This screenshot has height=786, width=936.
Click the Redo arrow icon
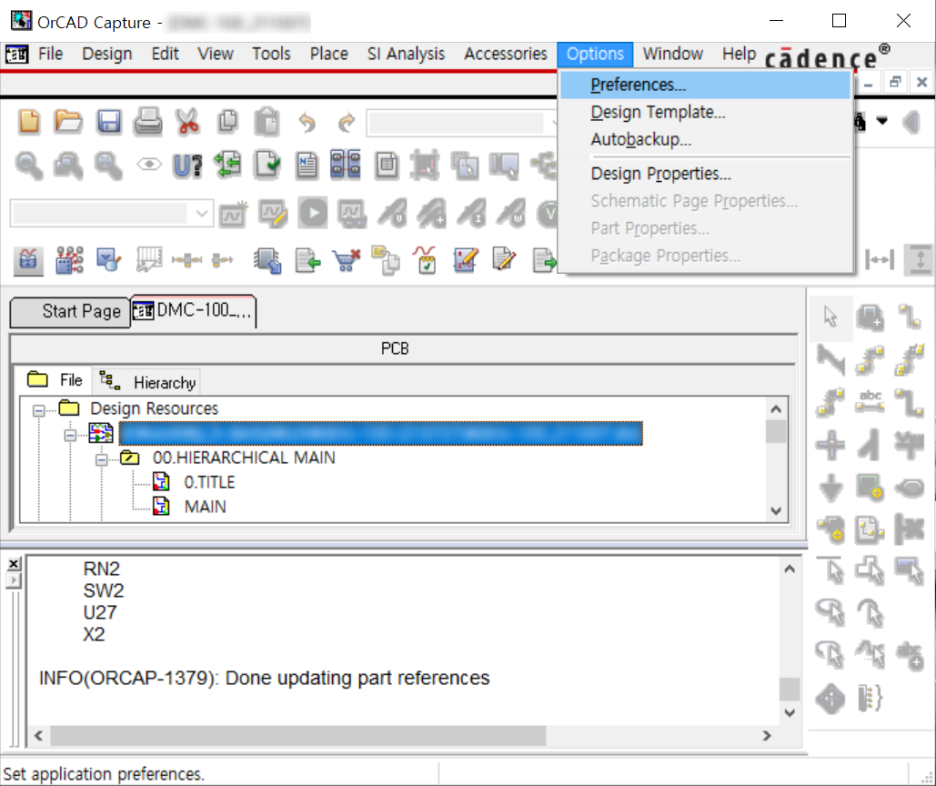point(346,123)
